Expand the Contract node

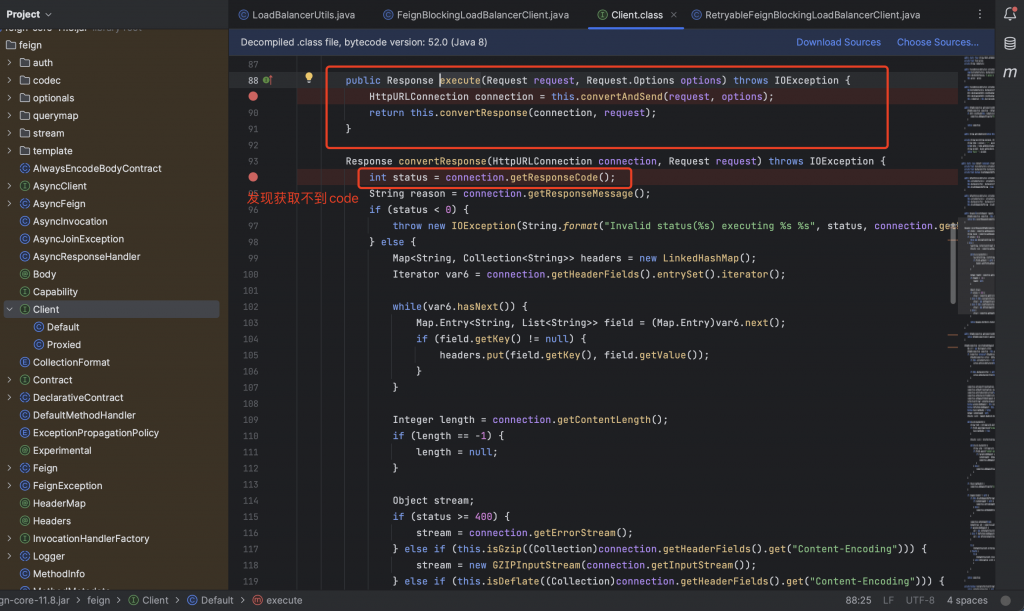[9, 380]
